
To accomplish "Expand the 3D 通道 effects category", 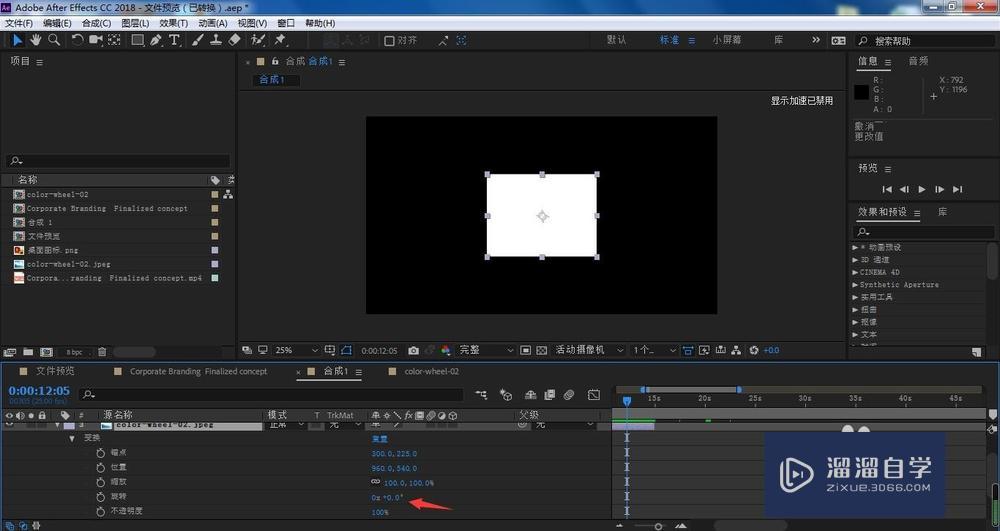I will [x=855, y=259].
